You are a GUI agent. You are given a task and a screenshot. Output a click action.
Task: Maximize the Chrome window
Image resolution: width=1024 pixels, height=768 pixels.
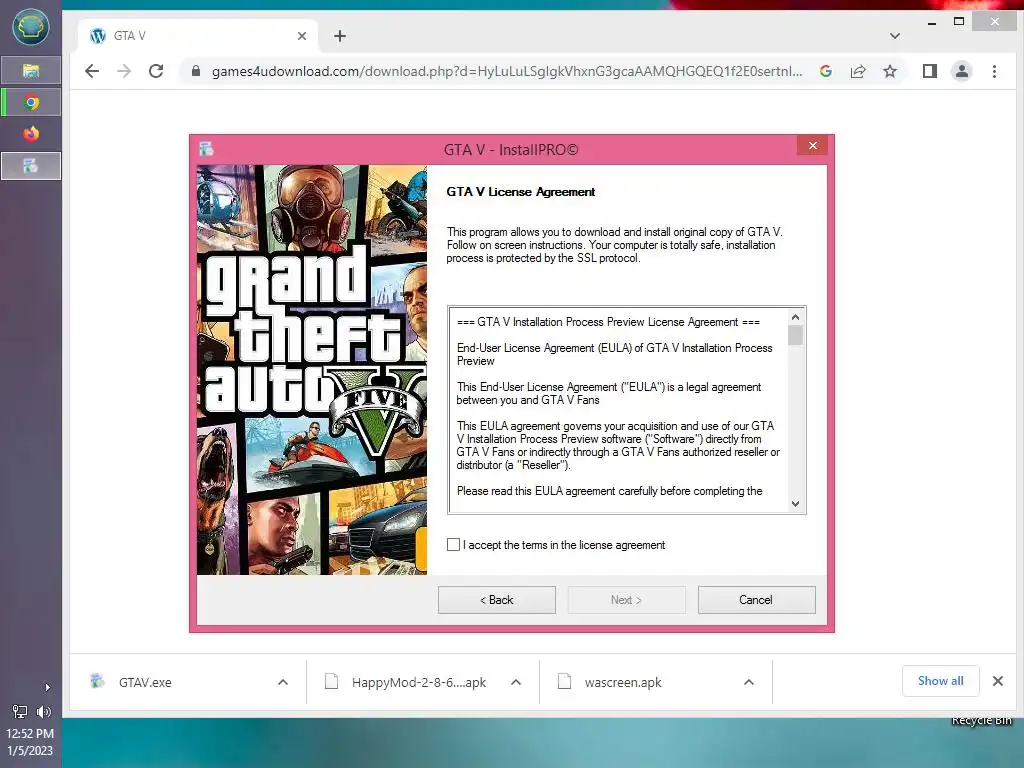coord(959,22)
